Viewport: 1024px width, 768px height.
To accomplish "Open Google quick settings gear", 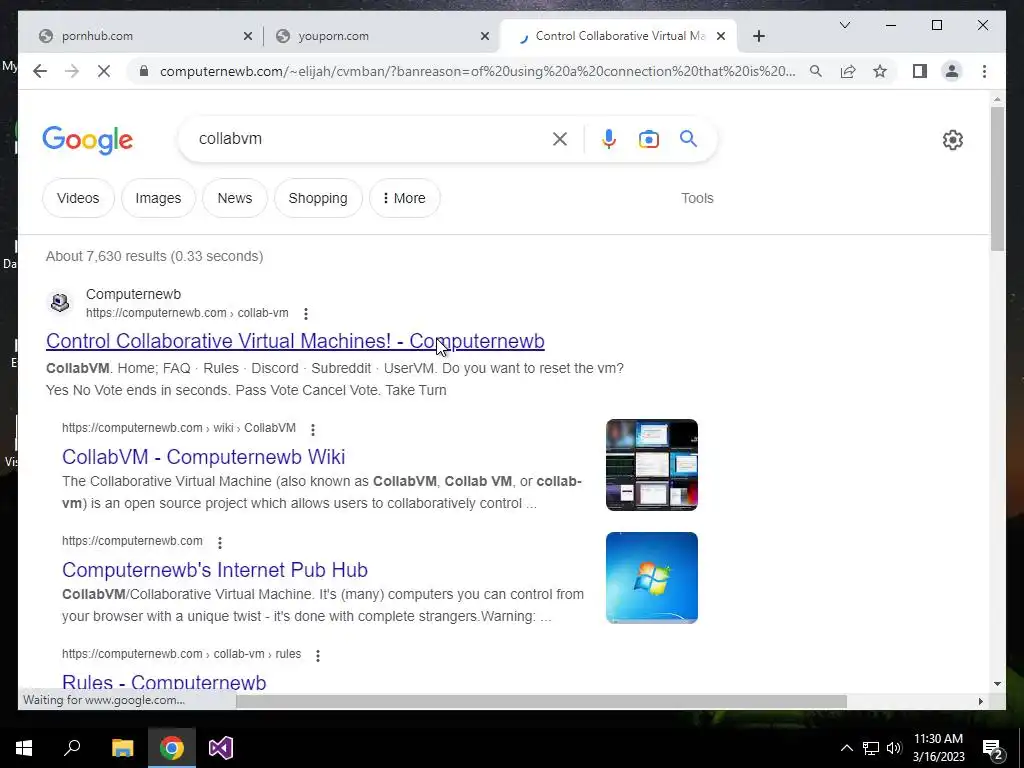I will point(953,140).
